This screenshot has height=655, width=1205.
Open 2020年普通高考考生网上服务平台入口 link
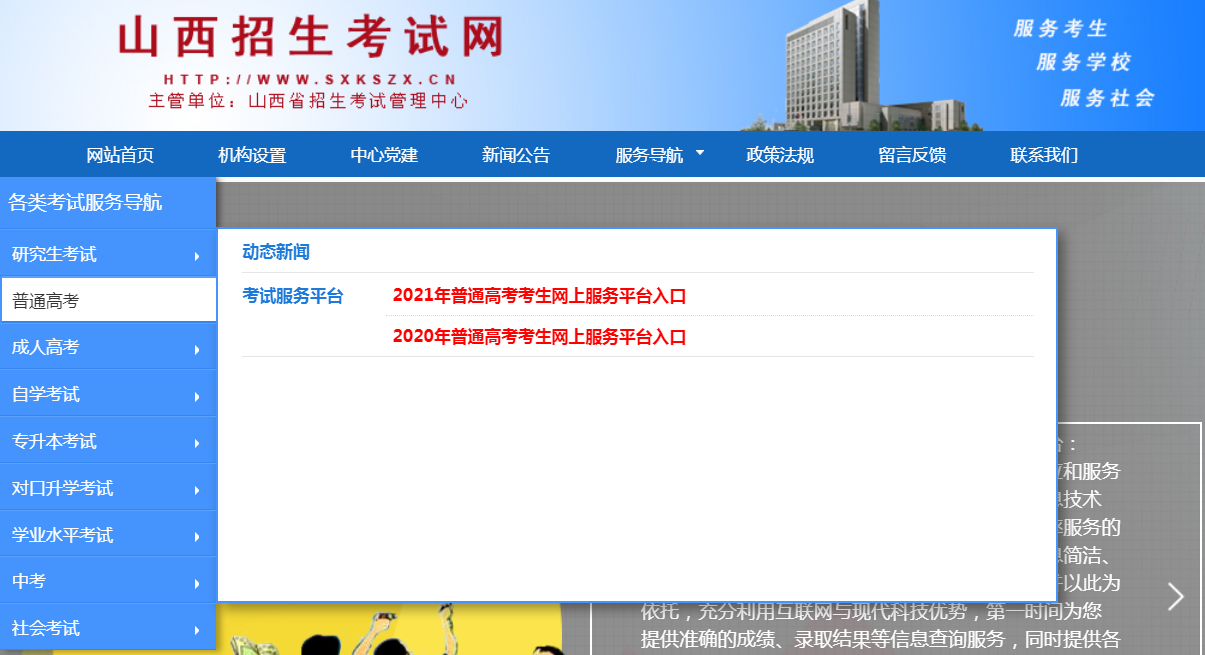(x=541, y=338)
